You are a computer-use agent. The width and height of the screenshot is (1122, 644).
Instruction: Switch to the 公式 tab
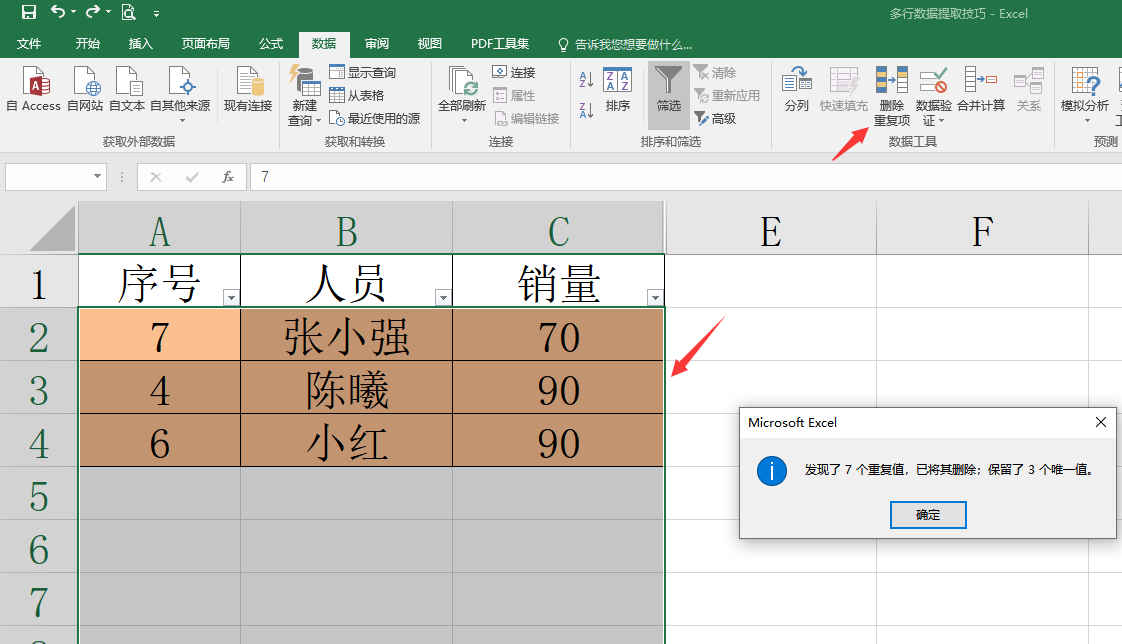coord(270,44)
